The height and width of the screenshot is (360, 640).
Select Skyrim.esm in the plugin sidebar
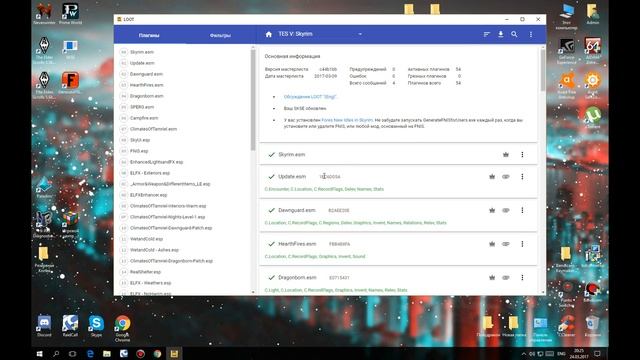pyautogui.click(x=142, y=52)
